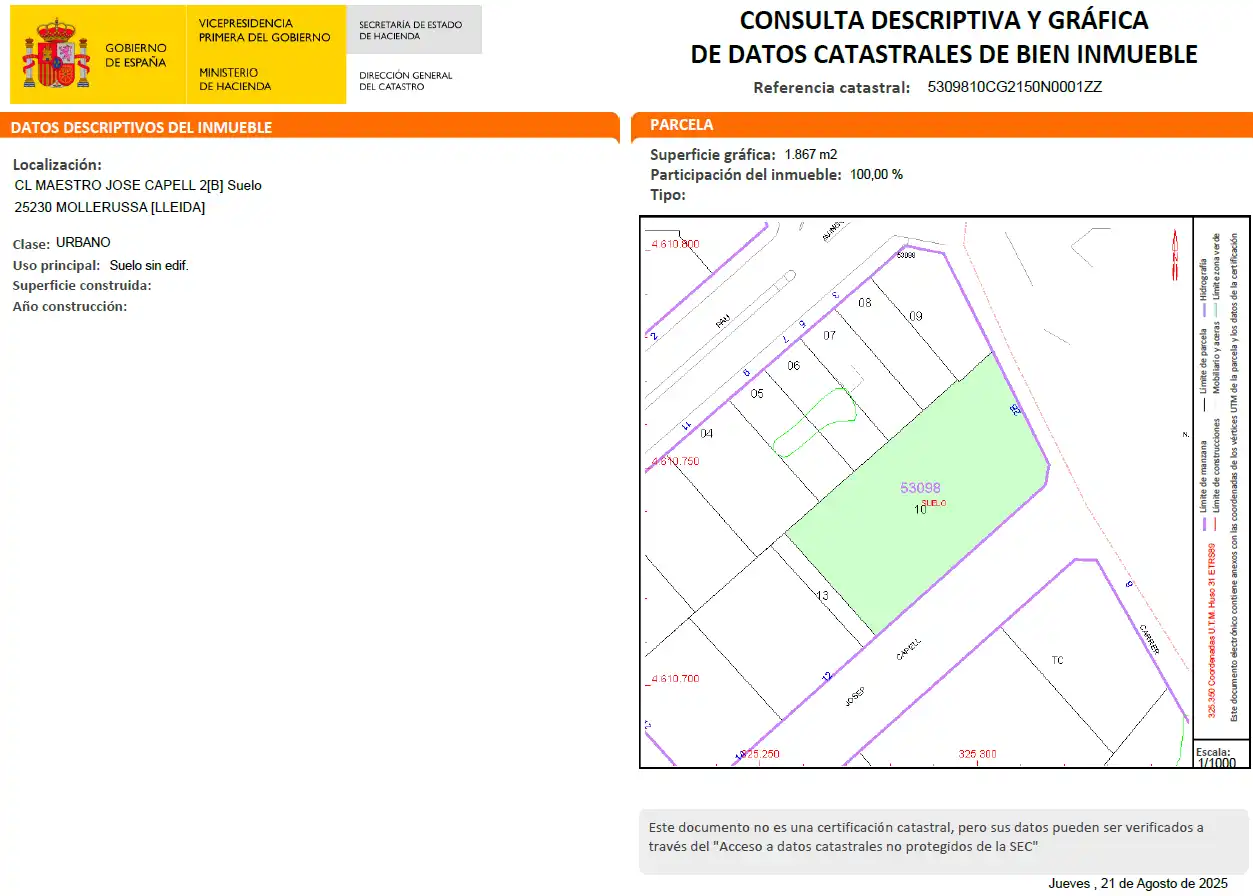1253x896 pixels.
Task: Select the 'Suelo sin edif.' value
Action: point(149,265)
